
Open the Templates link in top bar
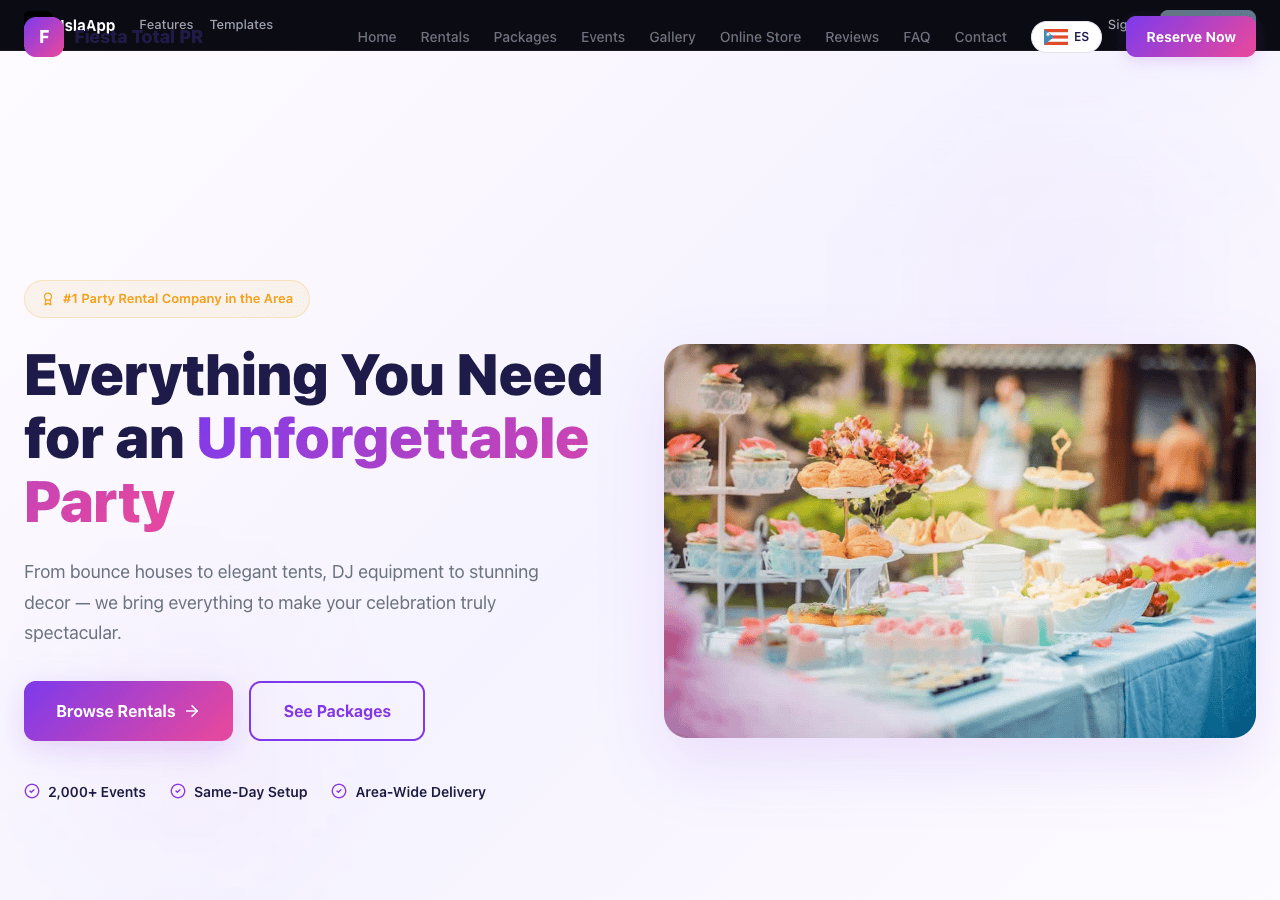(x=241, y=24)
